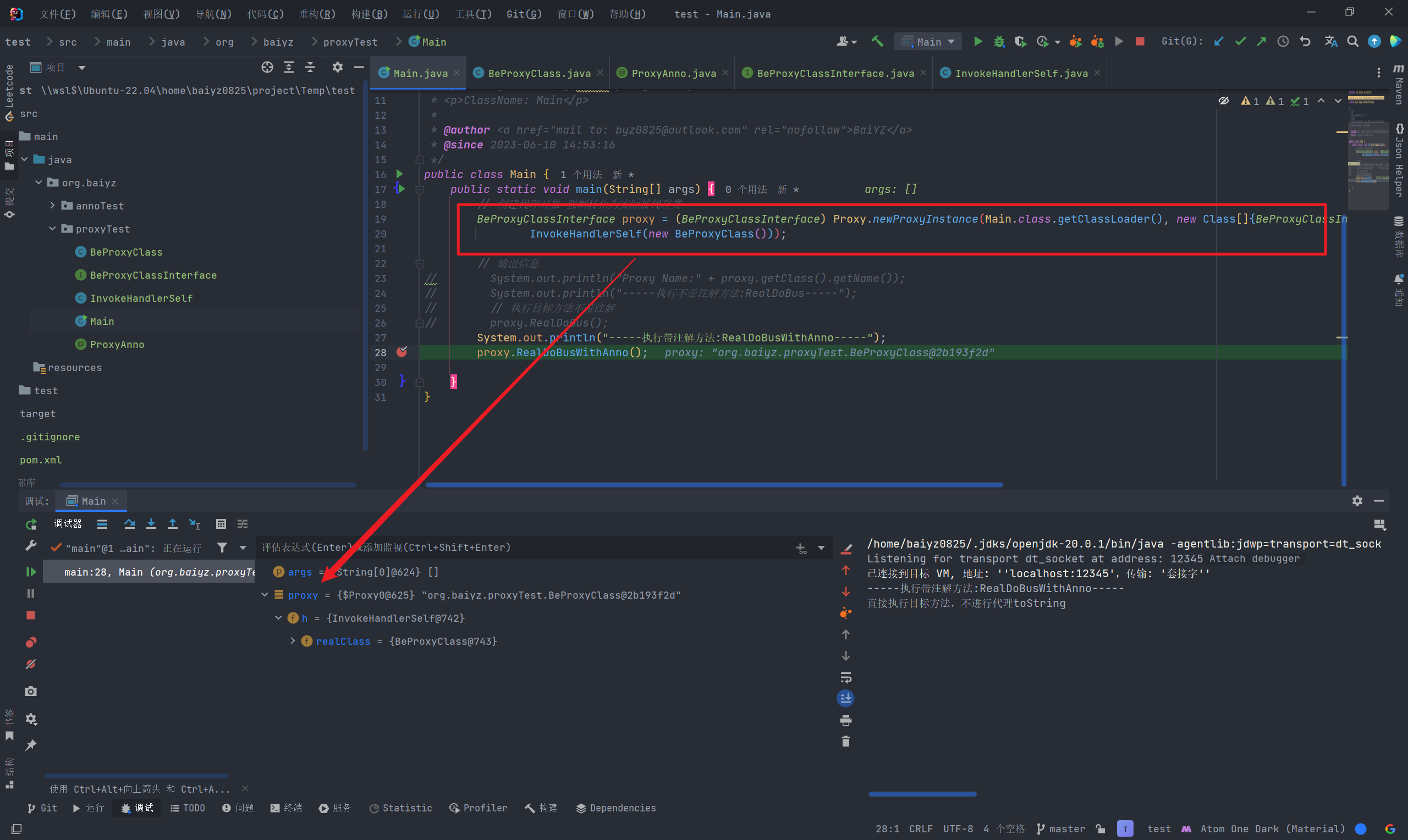Image resolution: width=1408 pixels, height=840 pixels.
Task: Run Main with green play icon
Action: tap(978, 41)
